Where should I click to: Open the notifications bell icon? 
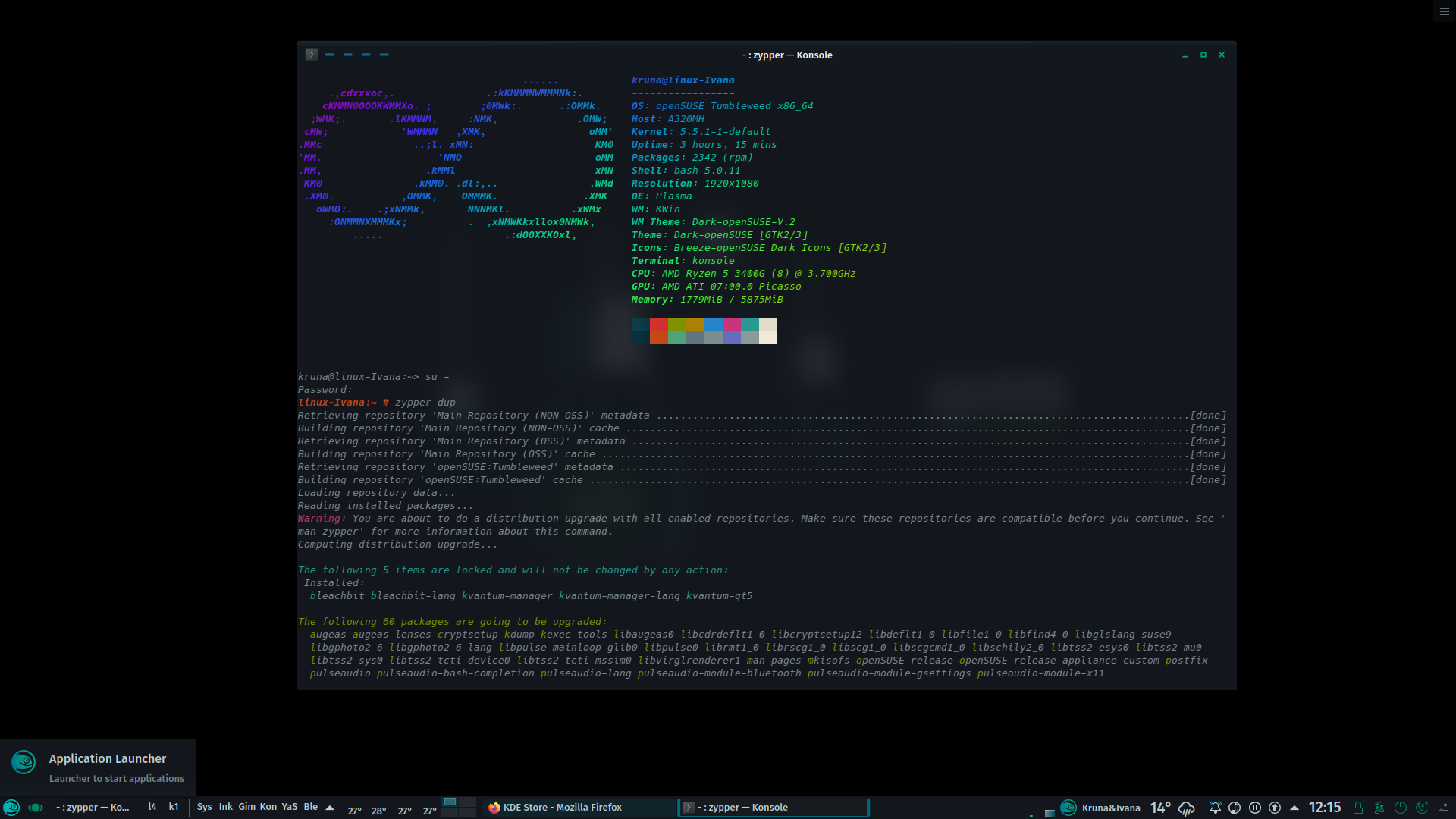click(x=1215, y=808)
